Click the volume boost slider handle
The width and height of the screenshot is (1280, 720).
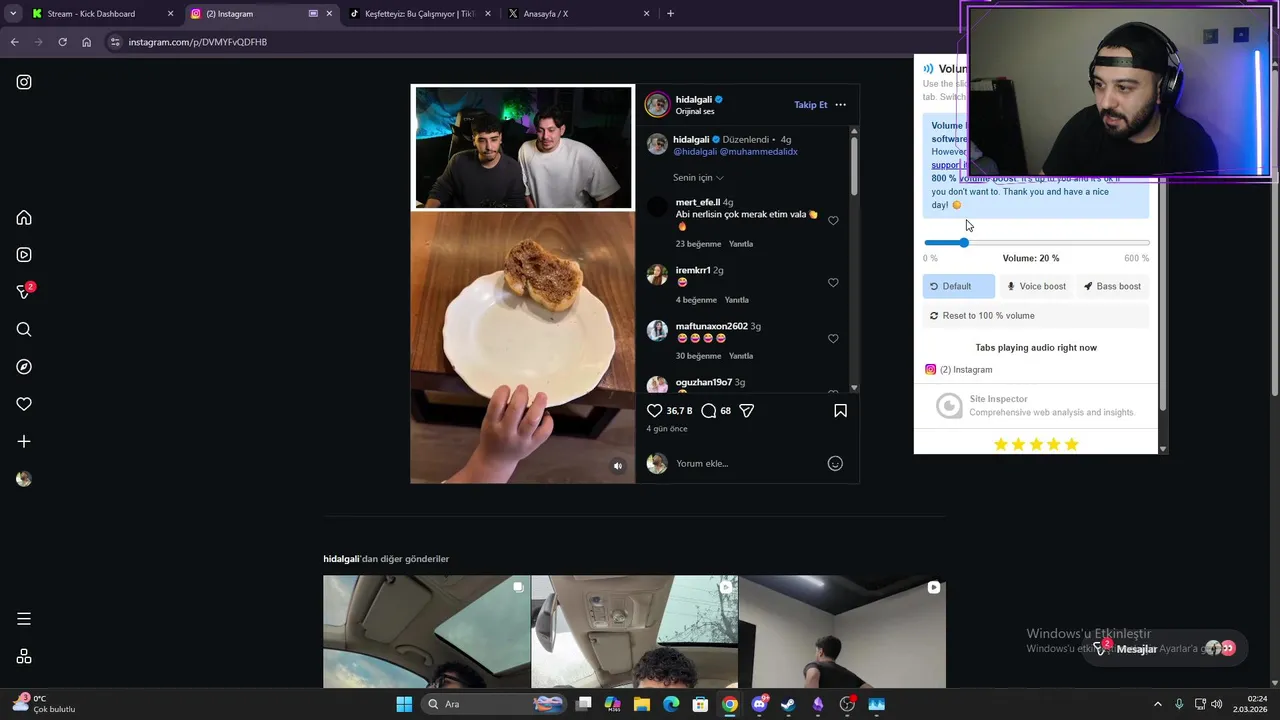964,243
